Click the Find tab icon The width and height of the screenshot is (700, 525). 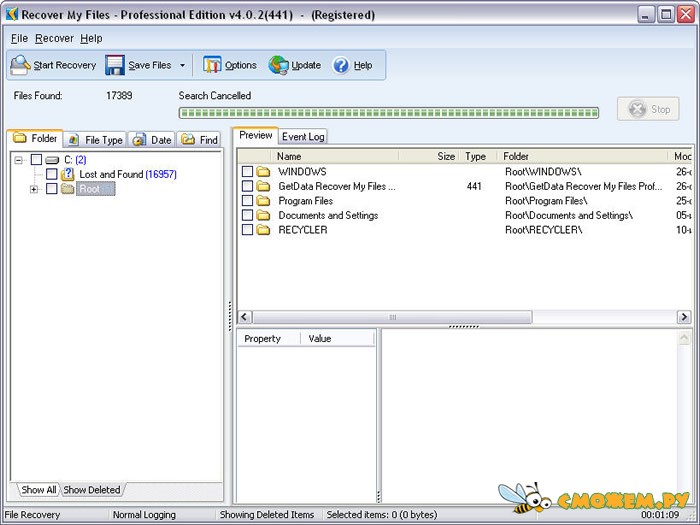[x=188, y=139]
